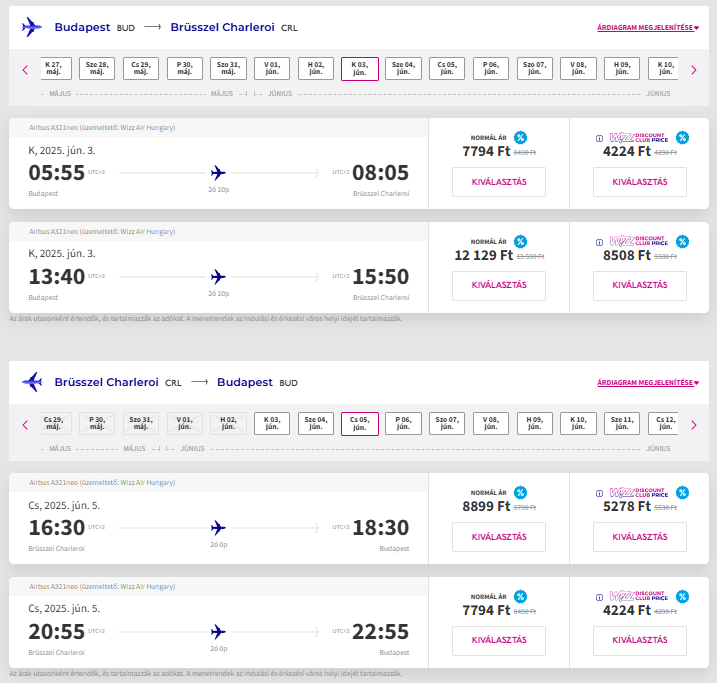Expand the outbound price chart (Árdiagram megjelenítése)
The image size is (717, 683).
647,27
